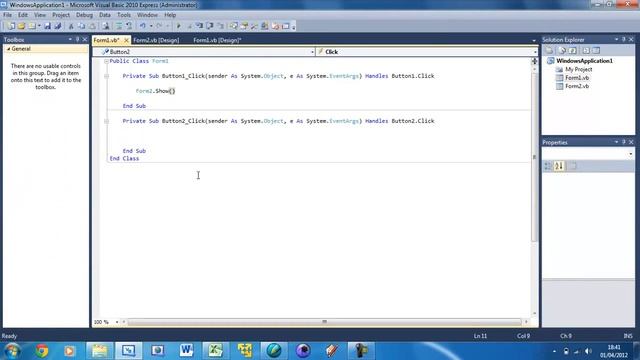Image resolution: width=640 pixels, height=360 pixels.
Task: Select My Project in Solution Explorer
Action: tap(578, 69)
